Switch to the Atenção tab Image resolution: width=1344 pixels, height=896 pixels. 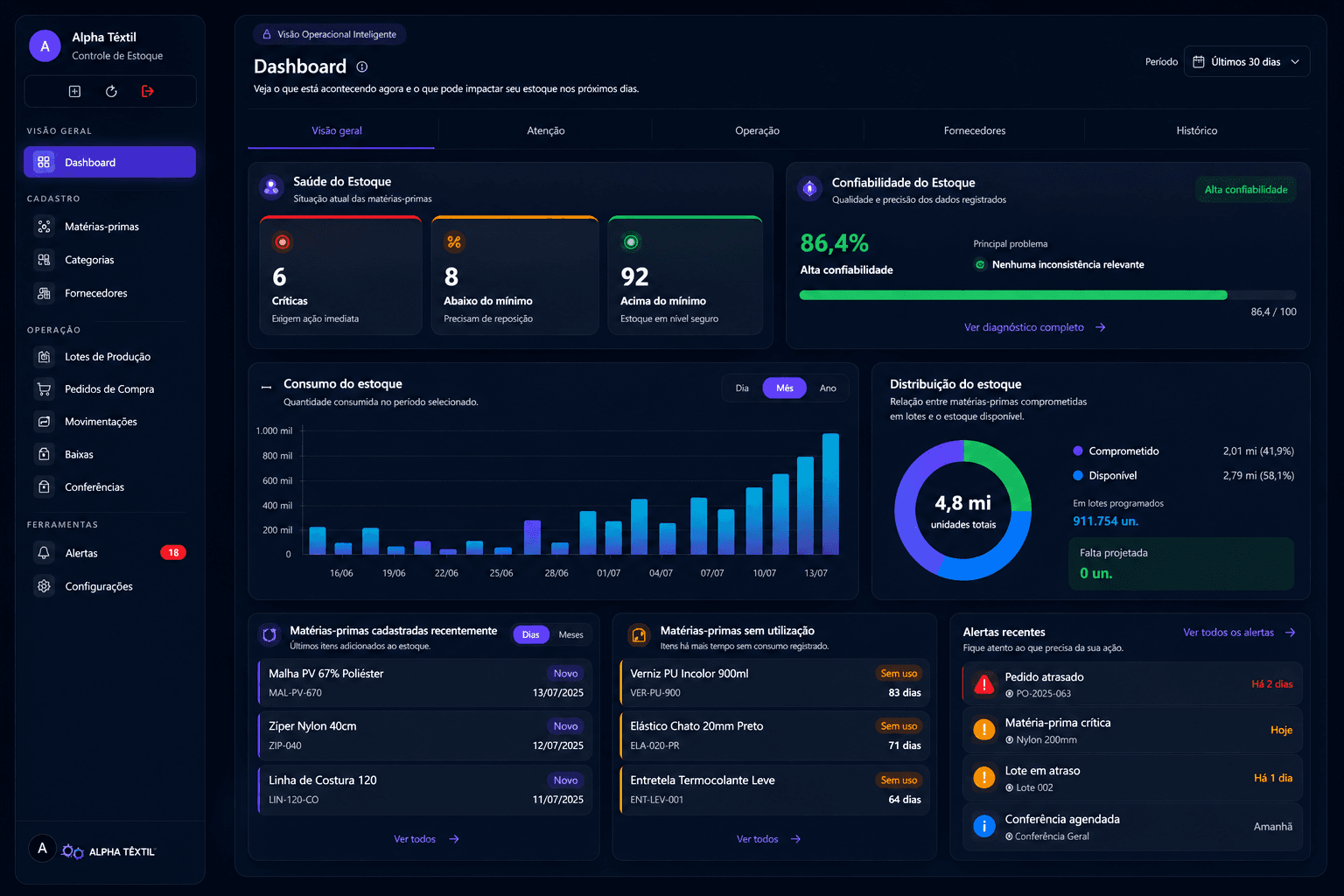click(545, 130)
